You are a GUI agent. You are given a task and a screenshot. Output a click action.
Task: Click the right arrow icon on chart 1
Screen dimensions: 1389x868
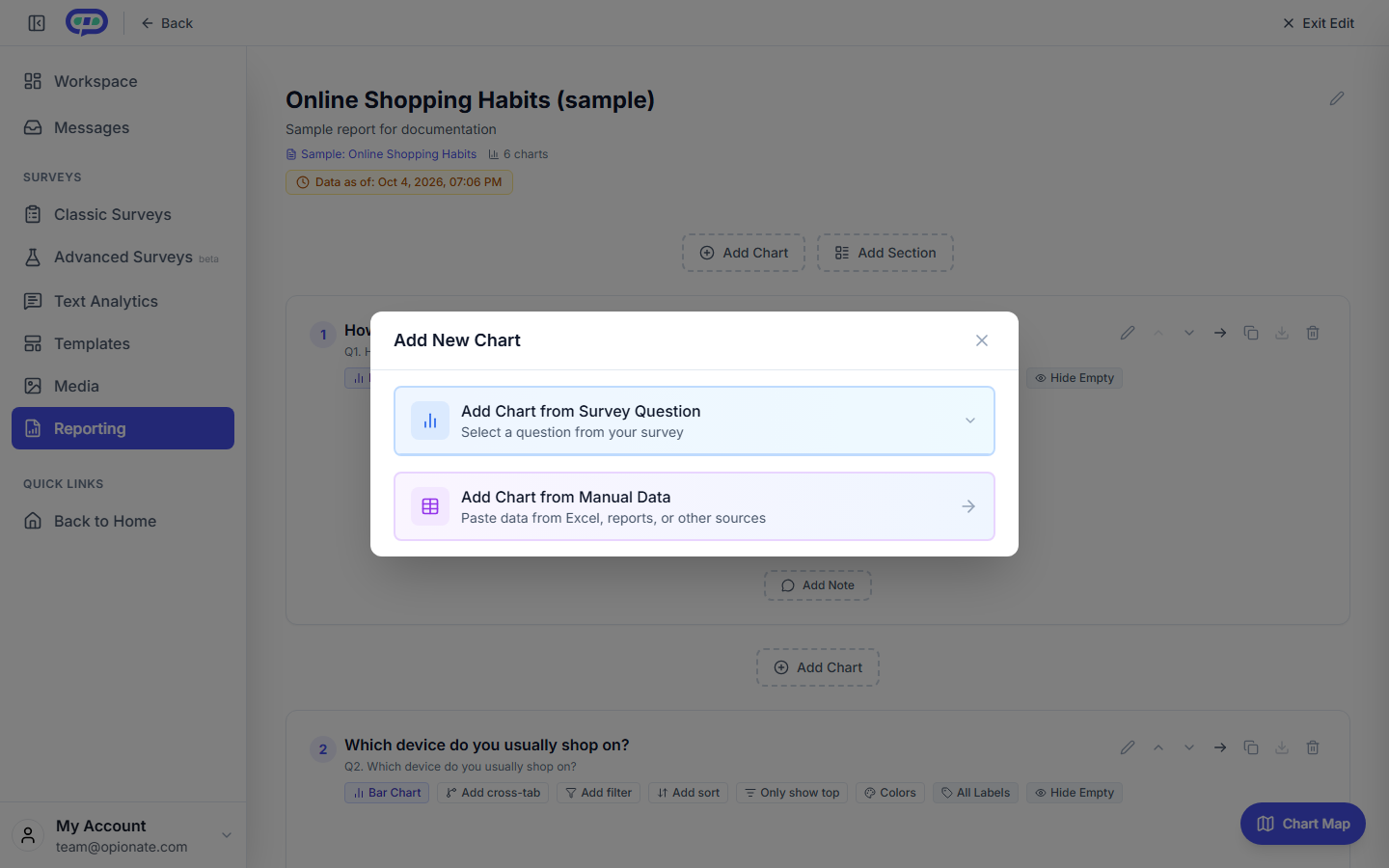(1220, 333)
